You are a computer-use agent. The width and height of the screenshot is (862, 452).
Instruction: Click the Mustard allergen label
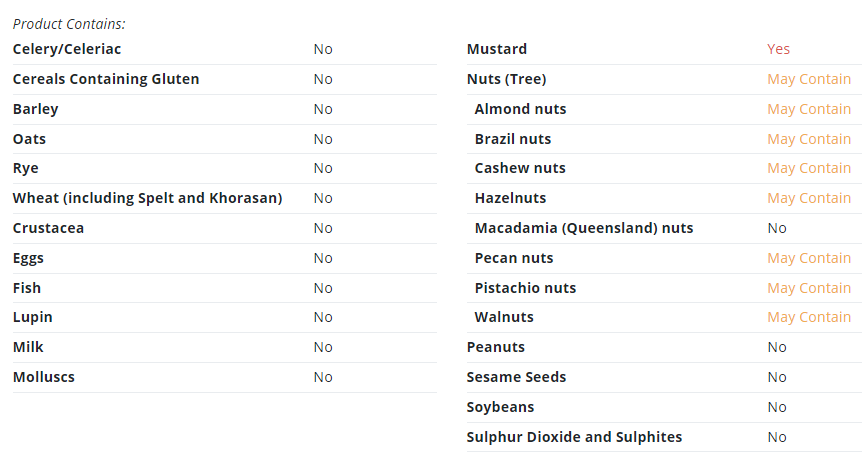496,49
